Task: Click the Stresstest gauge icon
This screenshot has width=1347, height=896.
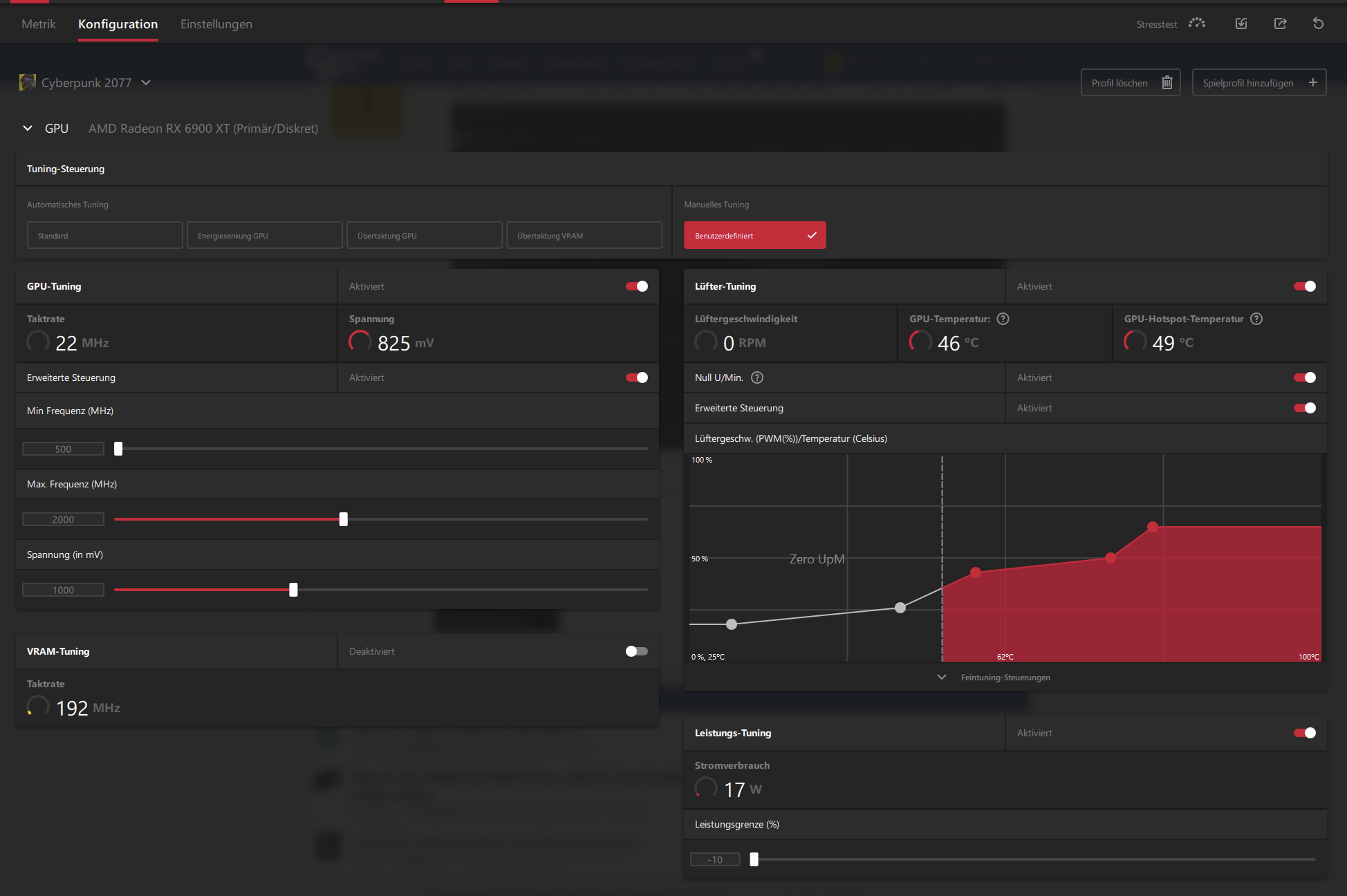Action: [1197, 24]
